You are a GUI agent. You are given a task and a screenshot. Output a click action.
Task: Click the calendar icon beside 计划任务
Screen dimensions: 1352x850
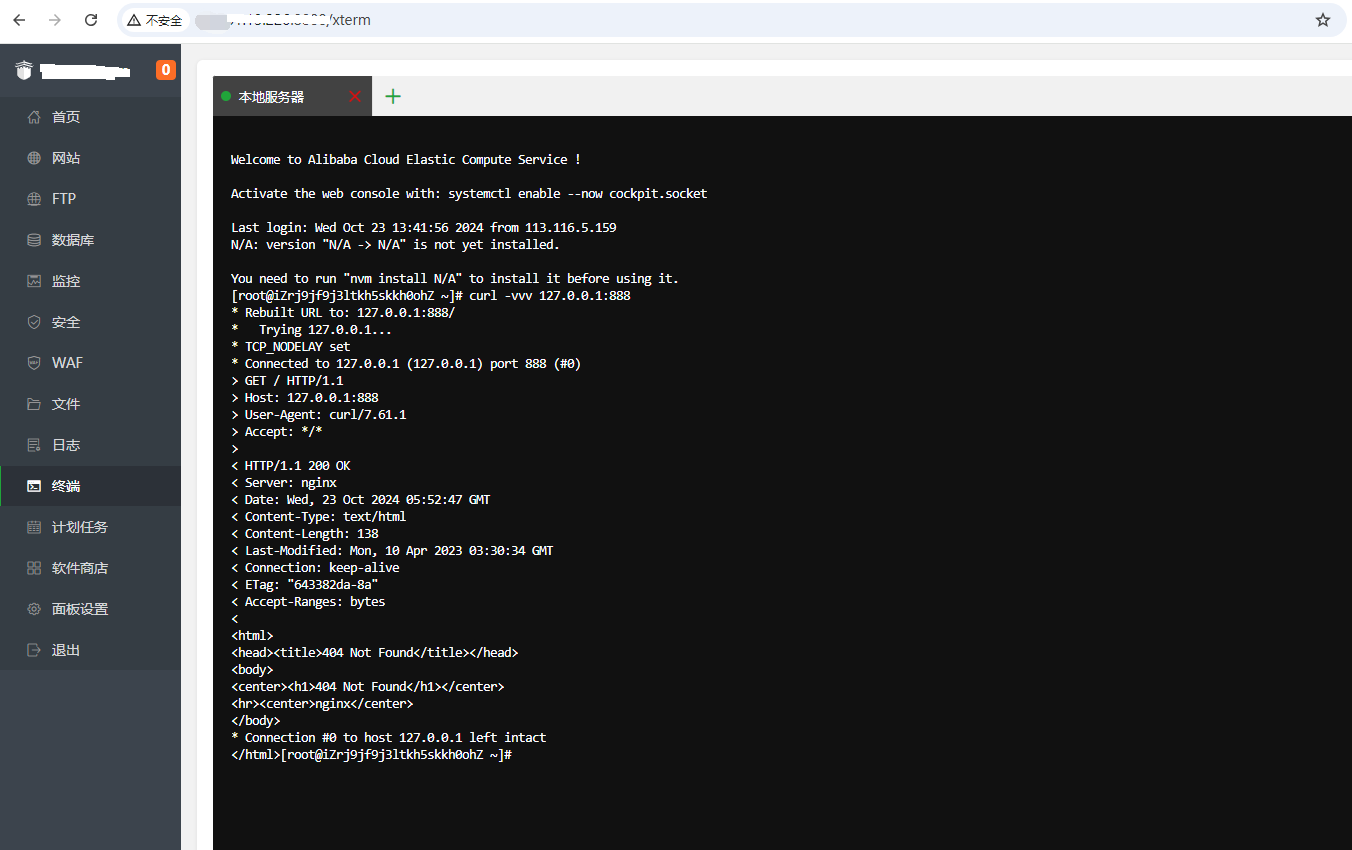click(x=34, y=527)
